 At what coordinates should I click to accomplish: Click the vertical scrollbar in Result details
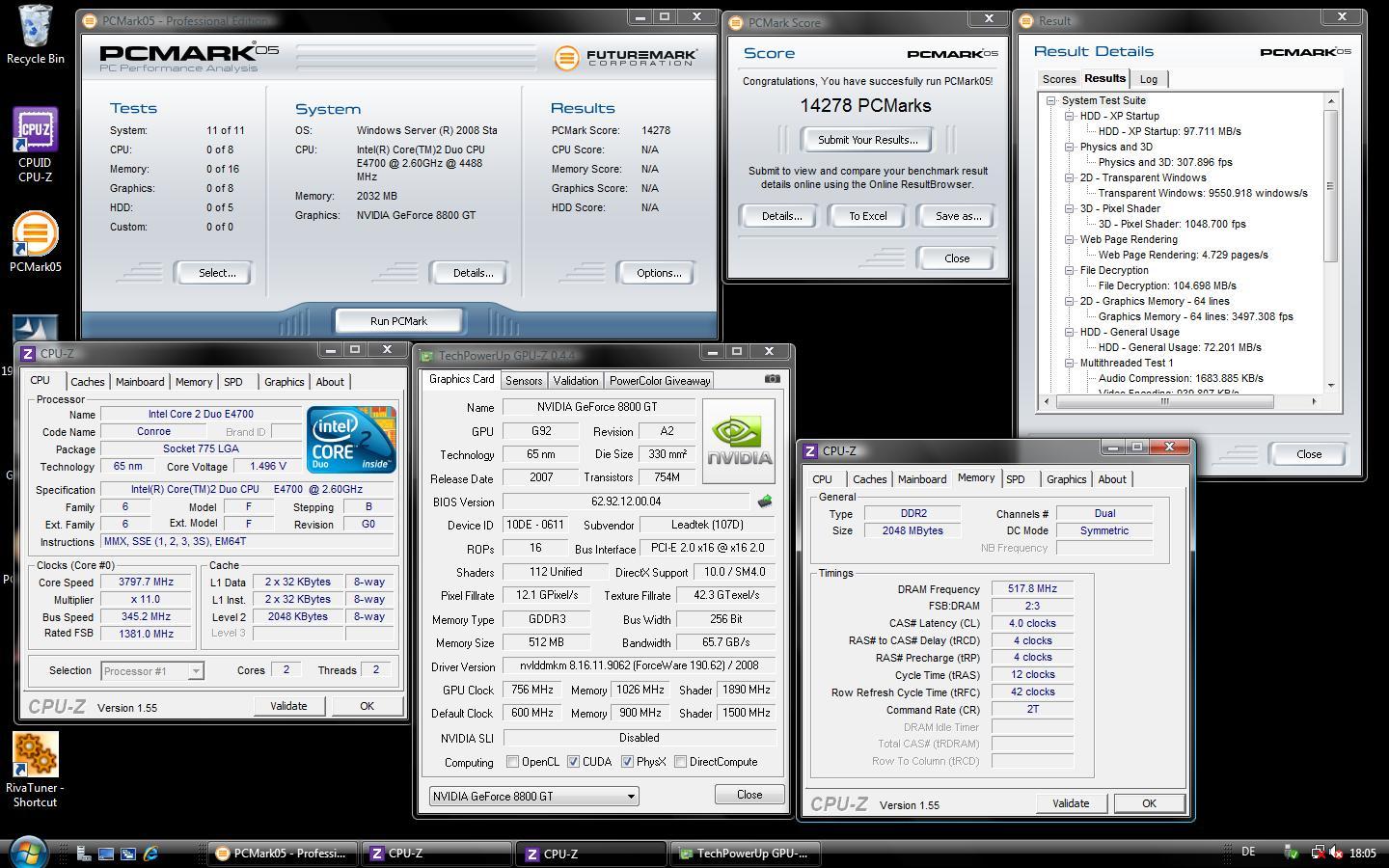point(1331,186)
